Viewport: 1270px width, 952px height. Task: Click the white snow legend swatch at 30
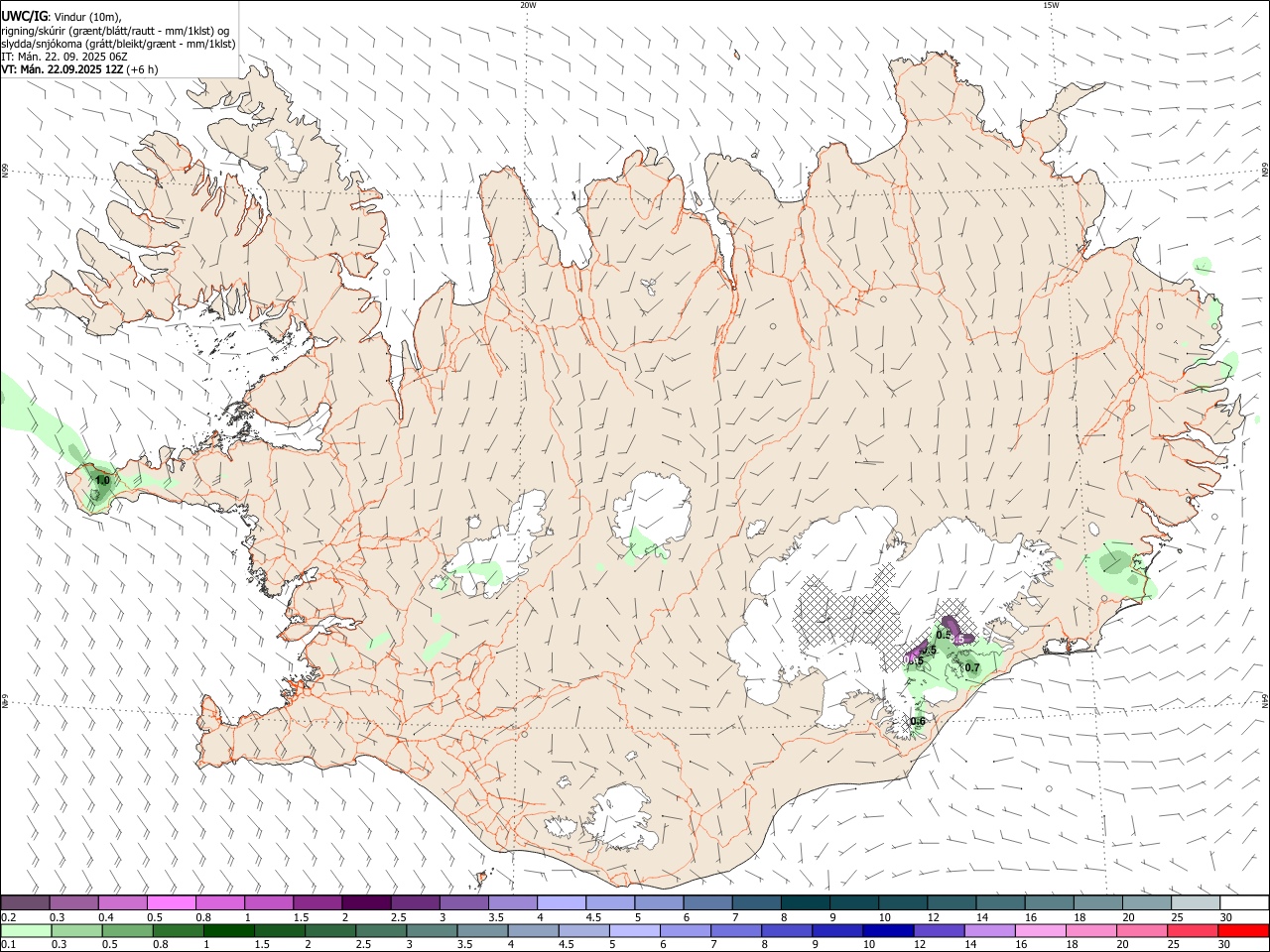coord(1244,902)
